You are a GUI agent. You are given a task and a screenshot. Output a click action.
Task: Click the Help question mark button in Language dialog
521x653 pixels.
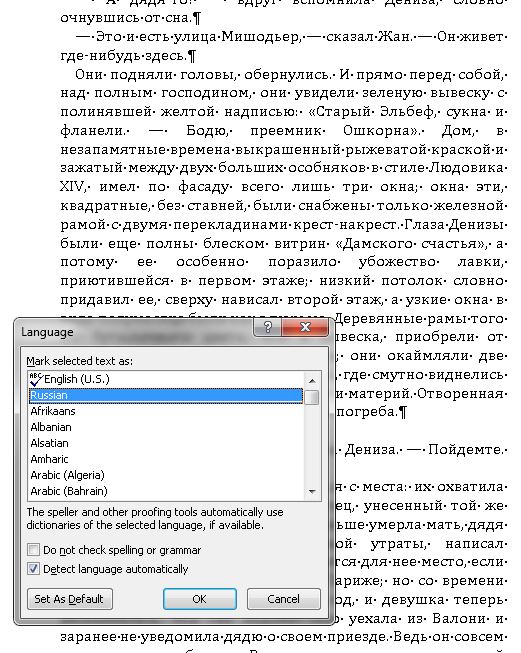[267, 327]
